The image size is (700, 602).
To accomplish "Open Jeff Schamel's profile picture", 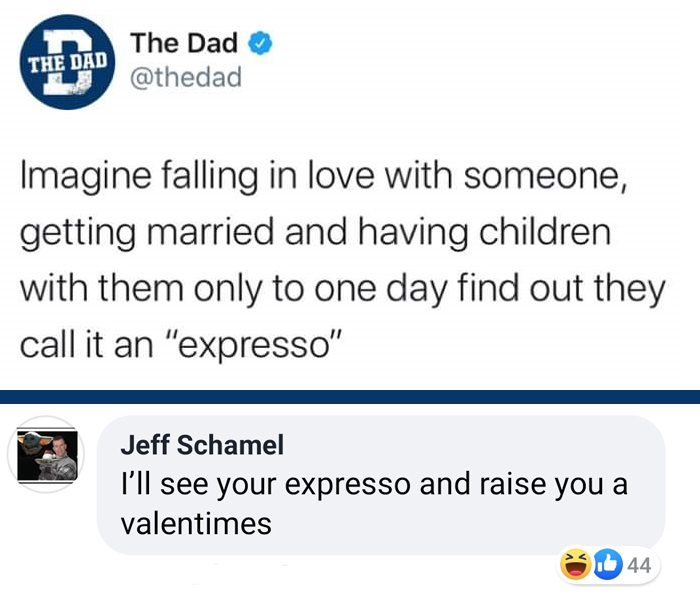I will [46, 454].
